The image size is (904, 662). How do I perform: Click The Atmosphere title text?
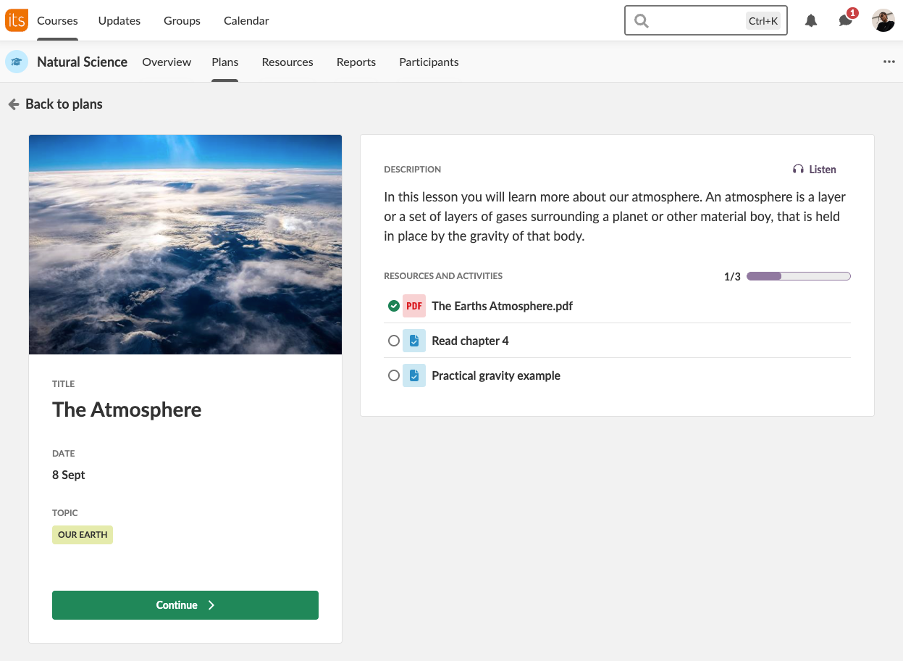point(127,409)
